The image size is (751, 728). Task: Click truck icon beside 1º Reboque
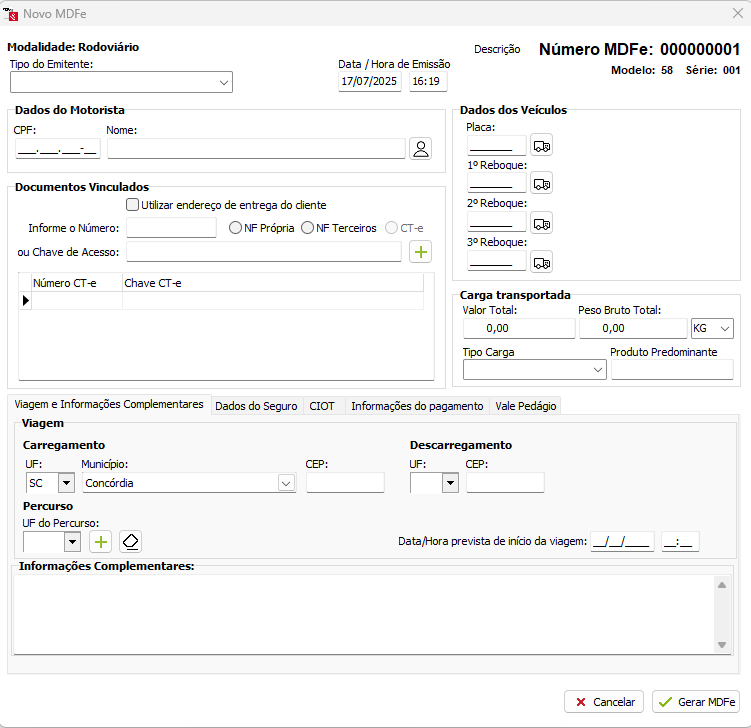click(x=541, y=184)
